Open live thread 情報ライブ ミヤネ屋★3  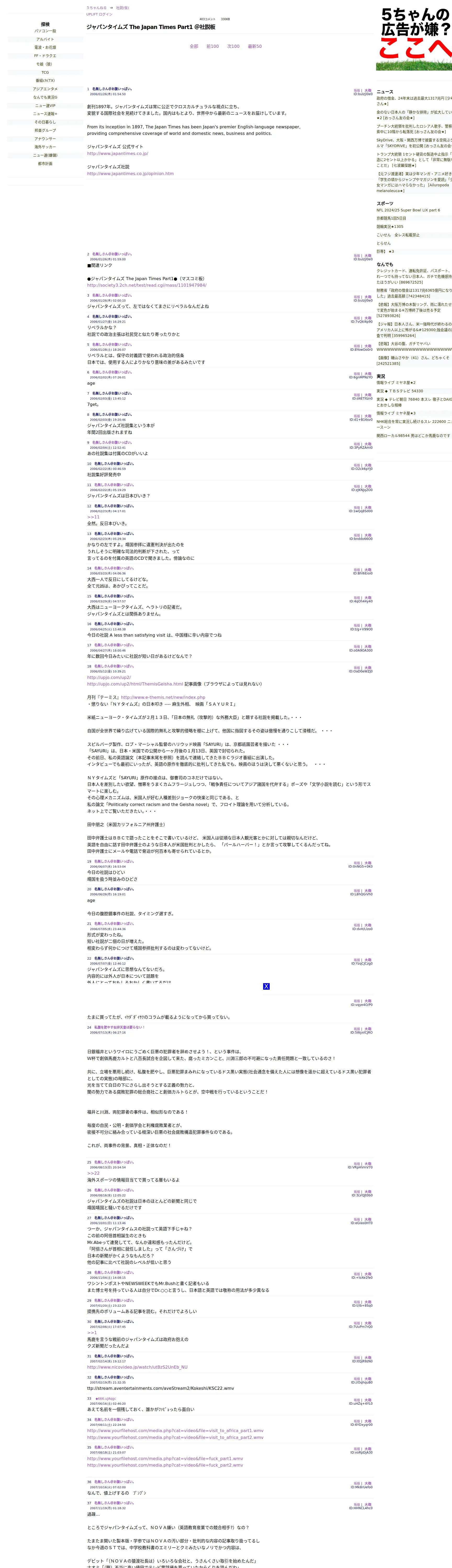click(x=396, y=413)
